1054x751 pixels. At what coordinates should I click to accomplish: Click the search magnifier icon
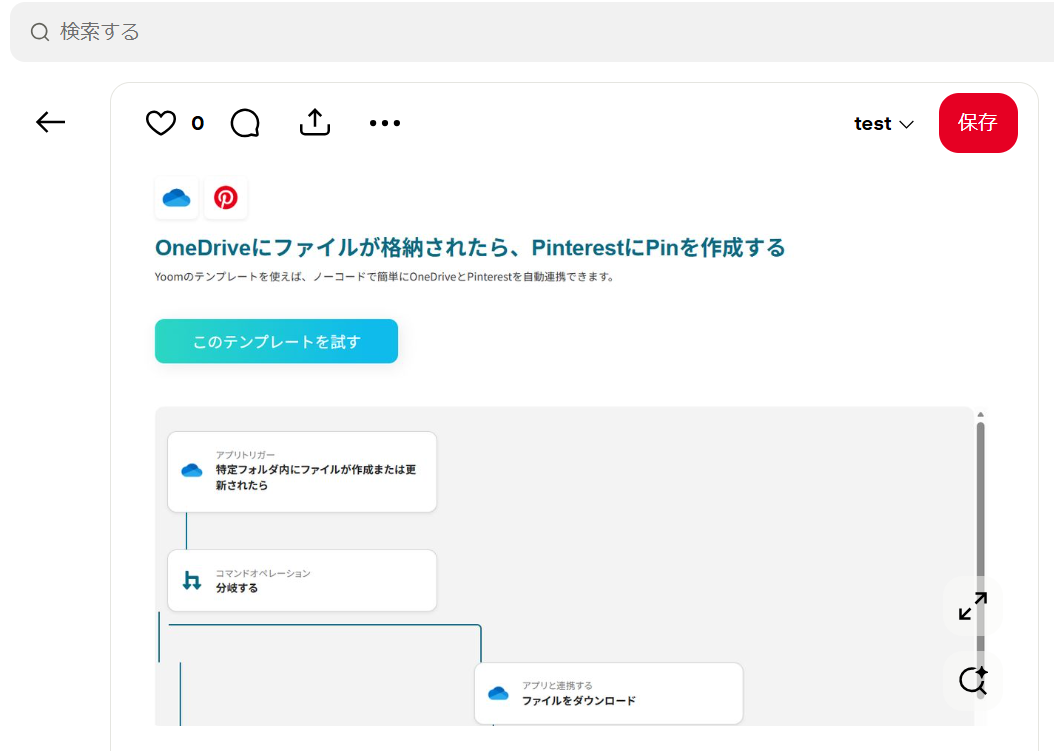click(x=40, y=32)
